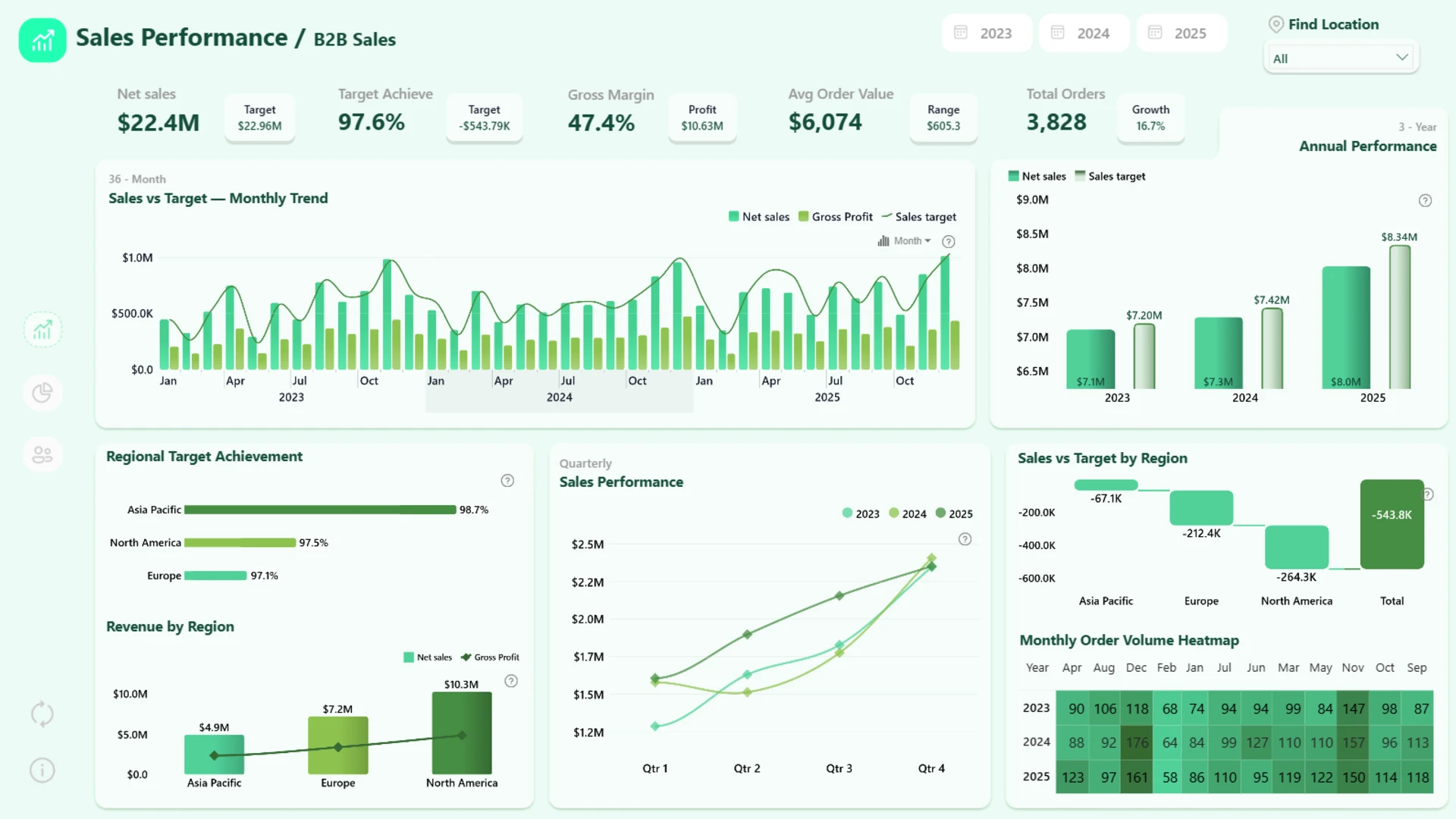Click Net sales legend swatch in Monthly Trend
The height and width of the screenshot is (819, 1456).
pyautogui.click(x=733, y=217)
